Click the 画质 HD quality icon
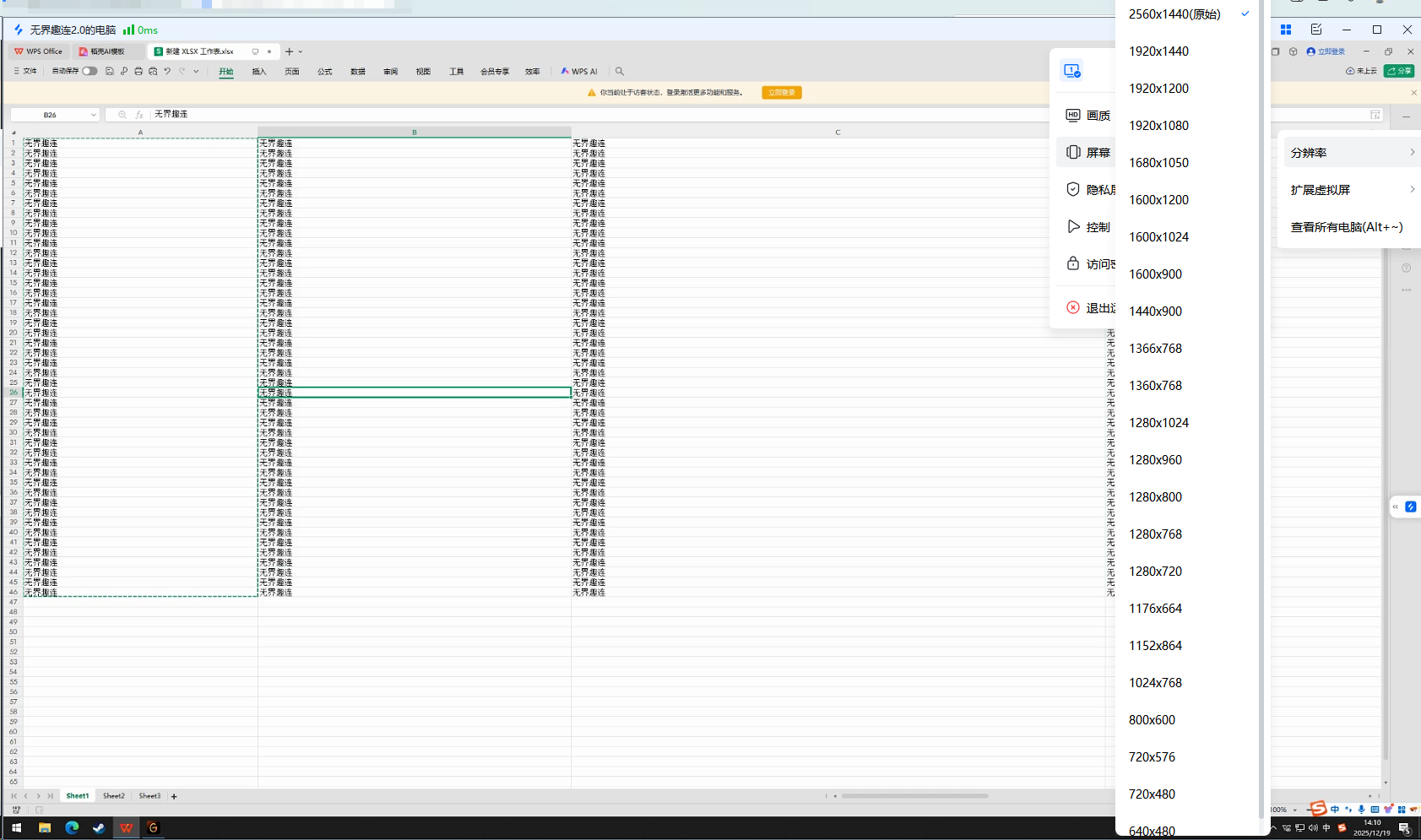Image resolution: width=1421 pixels, height=840 pixels. click(x=1072, y=116)
